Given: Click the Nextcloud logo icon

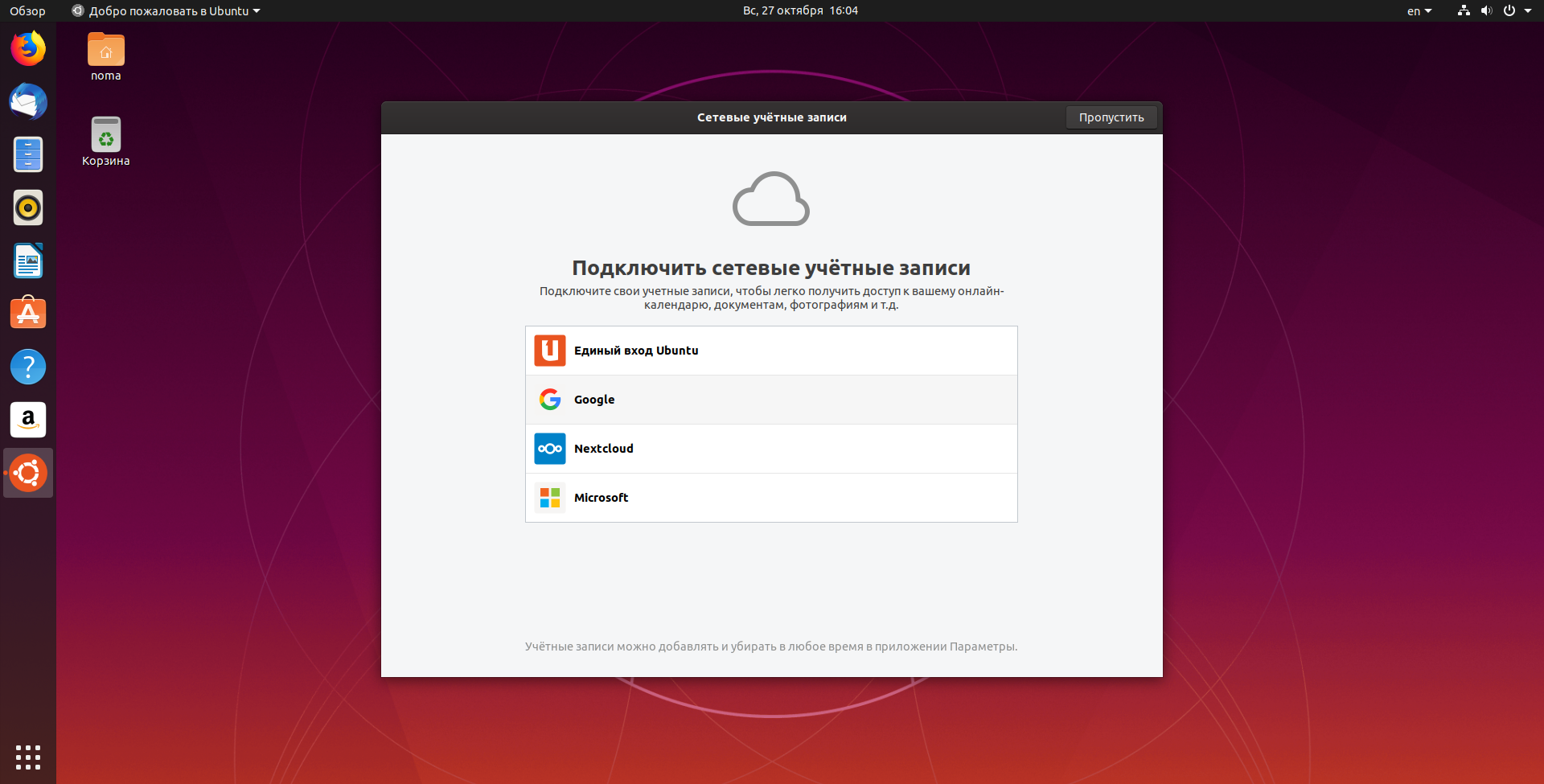Looking at the screenshot, I should click(x=550, y=449).
